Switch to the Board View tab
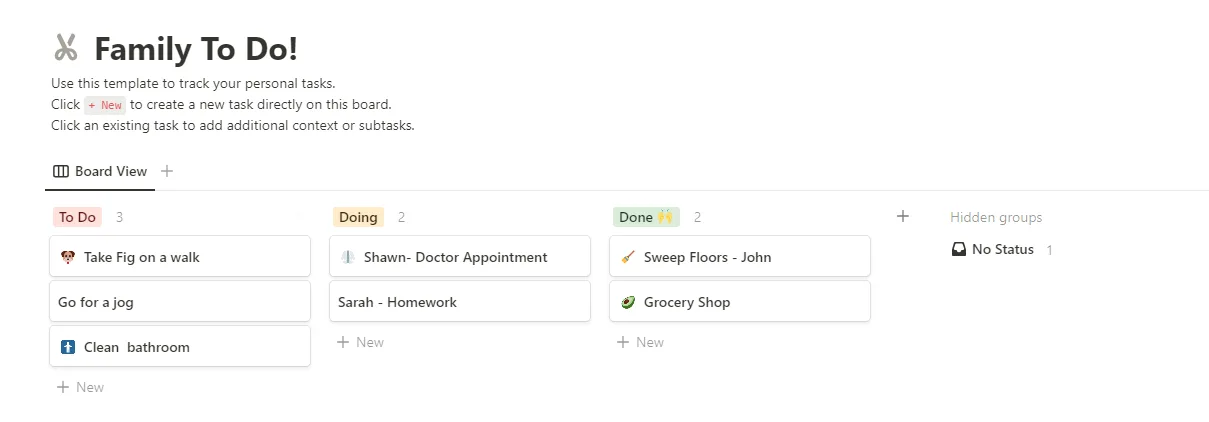This screenshot has width=1209, height=422. (100, 171)
